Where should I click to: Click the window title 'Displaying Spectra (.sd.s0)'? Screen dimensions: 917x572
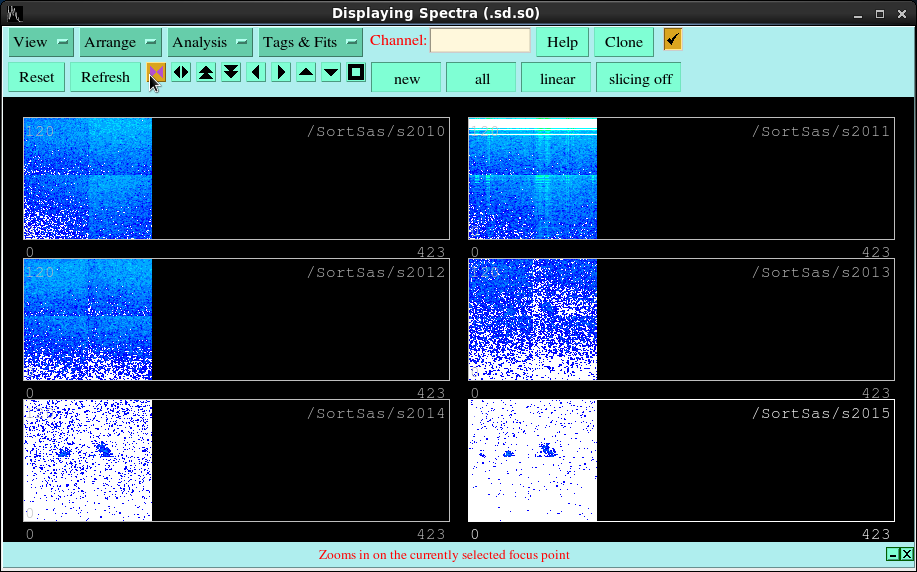[x=436, y=13]
